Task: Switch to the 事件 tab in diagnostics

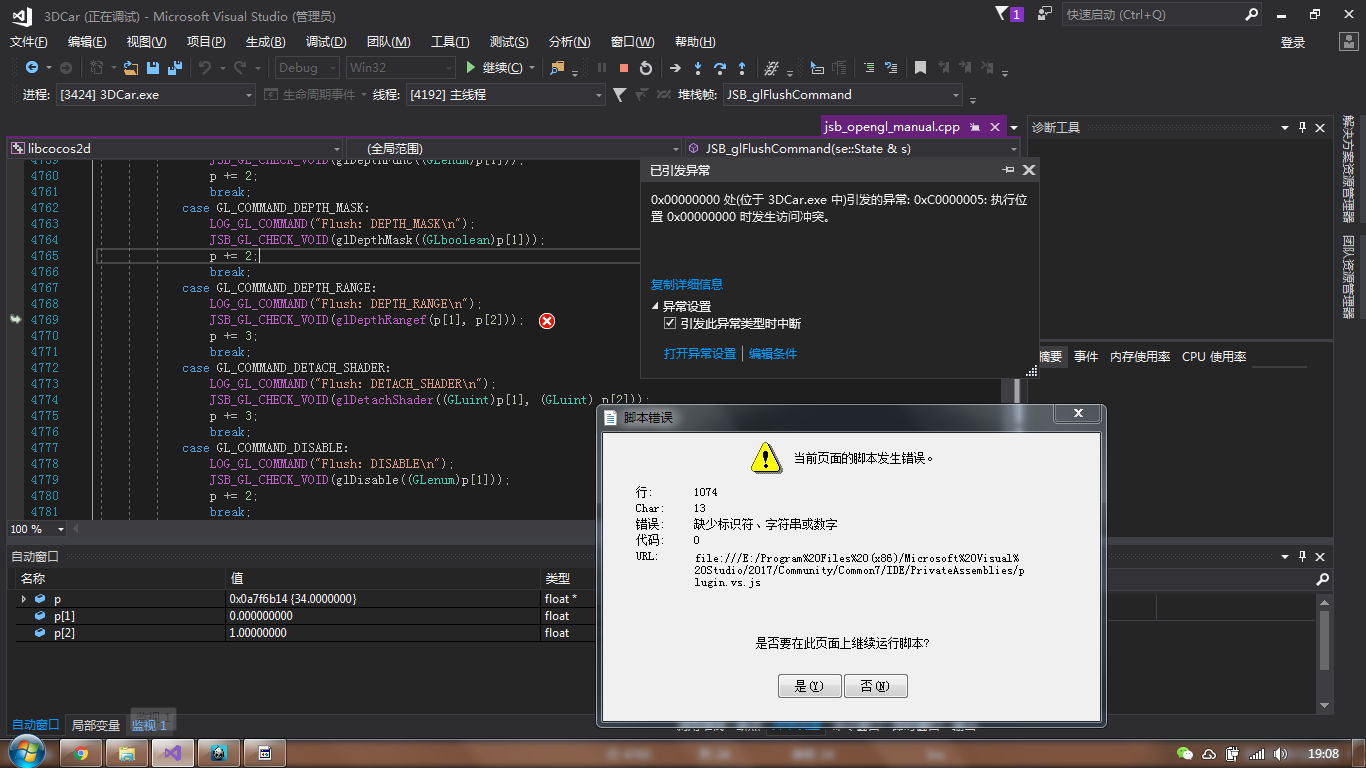Action: click(x=1086, y=357)
